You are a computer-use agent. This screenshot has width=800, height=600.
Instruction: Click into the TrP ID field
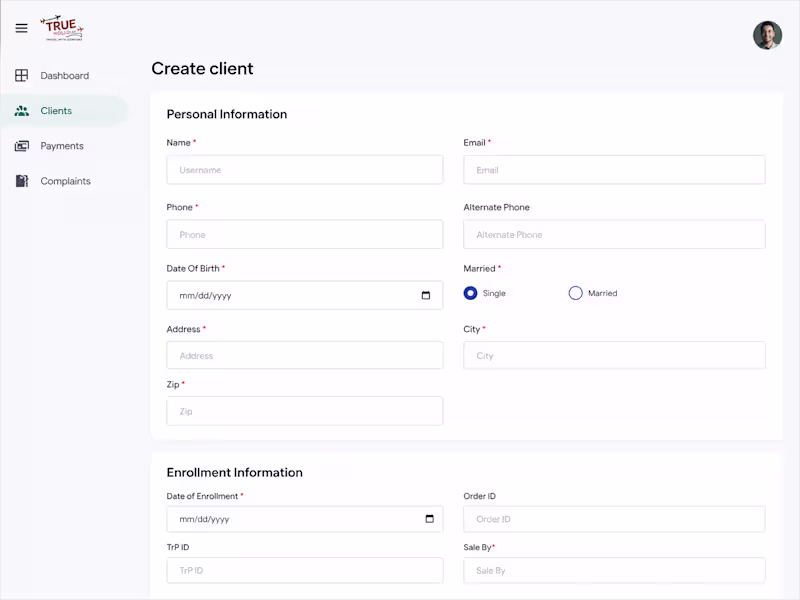pyautogui.click(x=305, y=570)
